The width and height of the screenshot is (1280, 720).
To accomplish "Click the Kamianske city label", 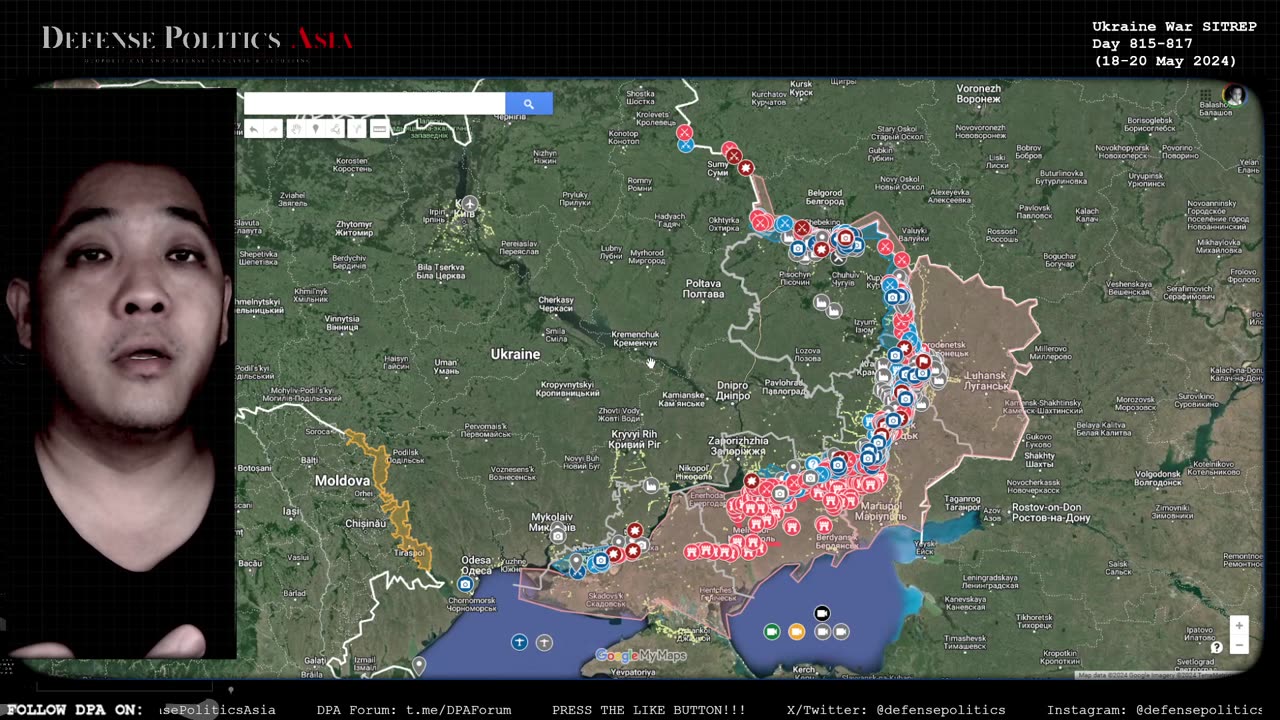I will point(684,399).
